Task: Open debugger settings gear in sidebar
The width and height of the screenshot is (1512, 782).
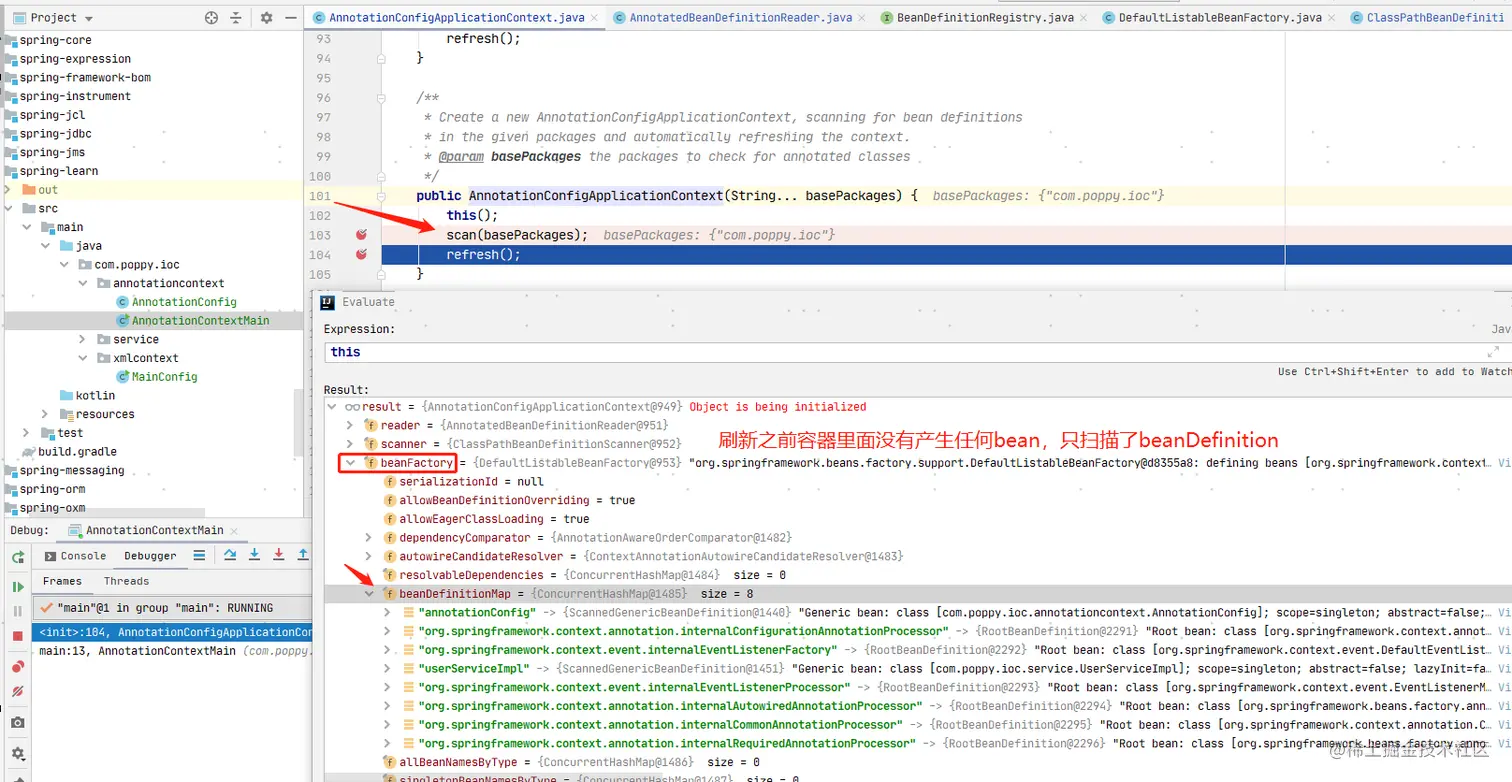Action: [x=17, y=754]
